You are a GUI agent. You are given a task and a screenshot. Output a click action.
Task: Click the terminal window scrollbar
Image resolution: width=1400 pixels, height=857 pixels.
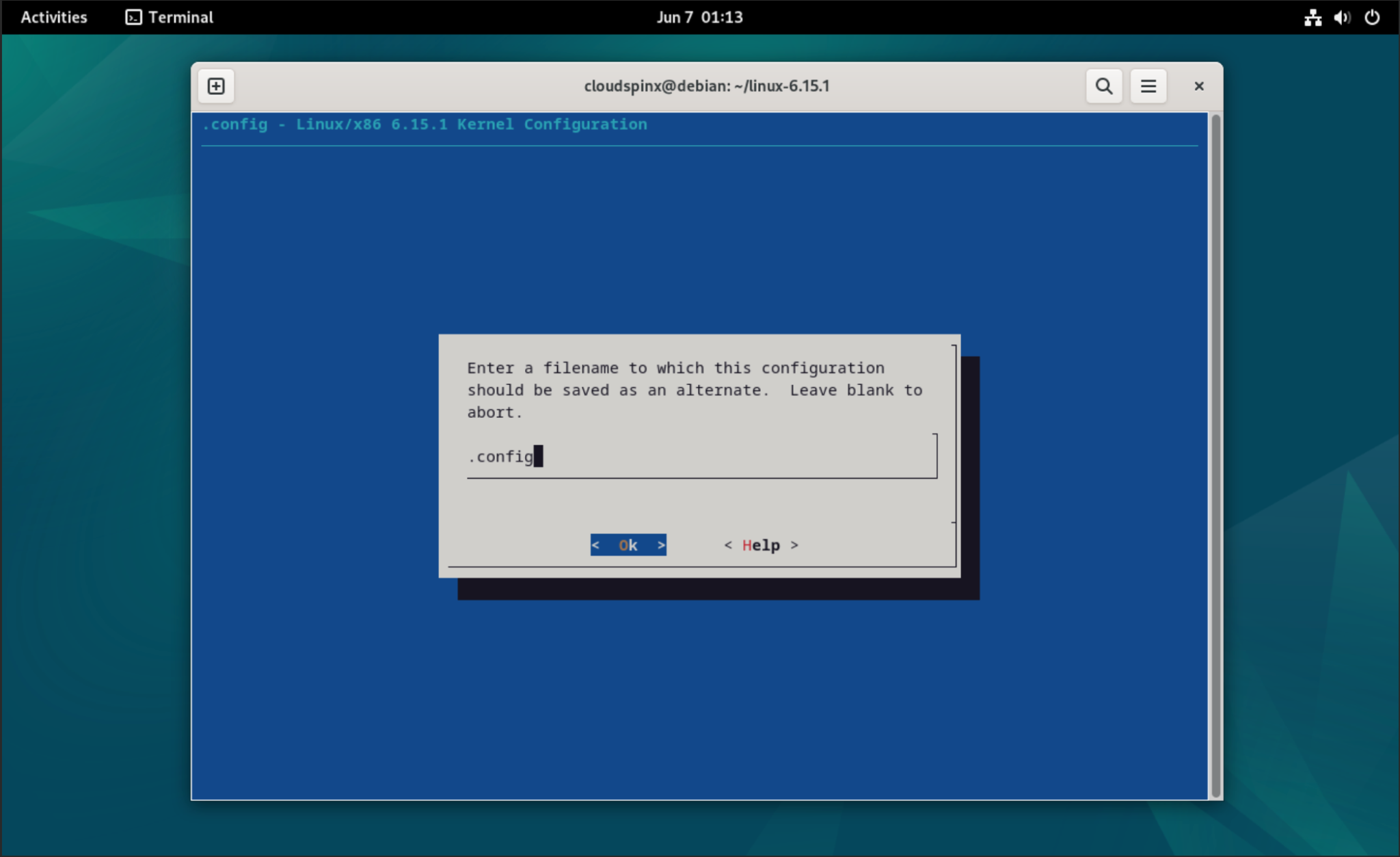coord(1215,274)
